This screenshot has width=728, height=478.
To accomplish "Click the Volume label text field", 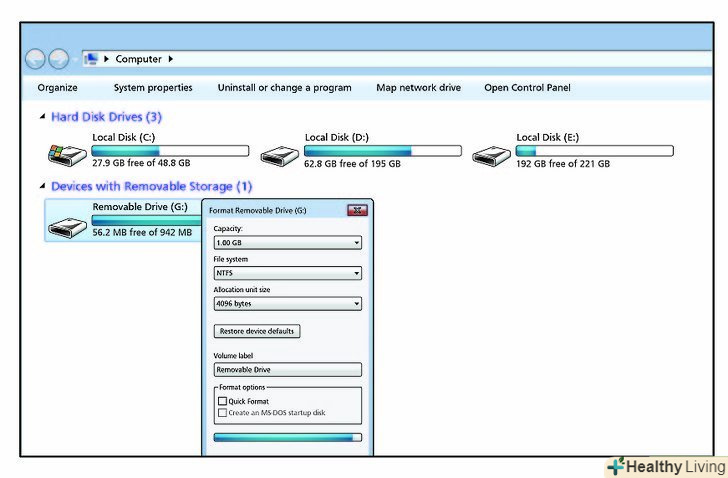I will coord(287,369).
